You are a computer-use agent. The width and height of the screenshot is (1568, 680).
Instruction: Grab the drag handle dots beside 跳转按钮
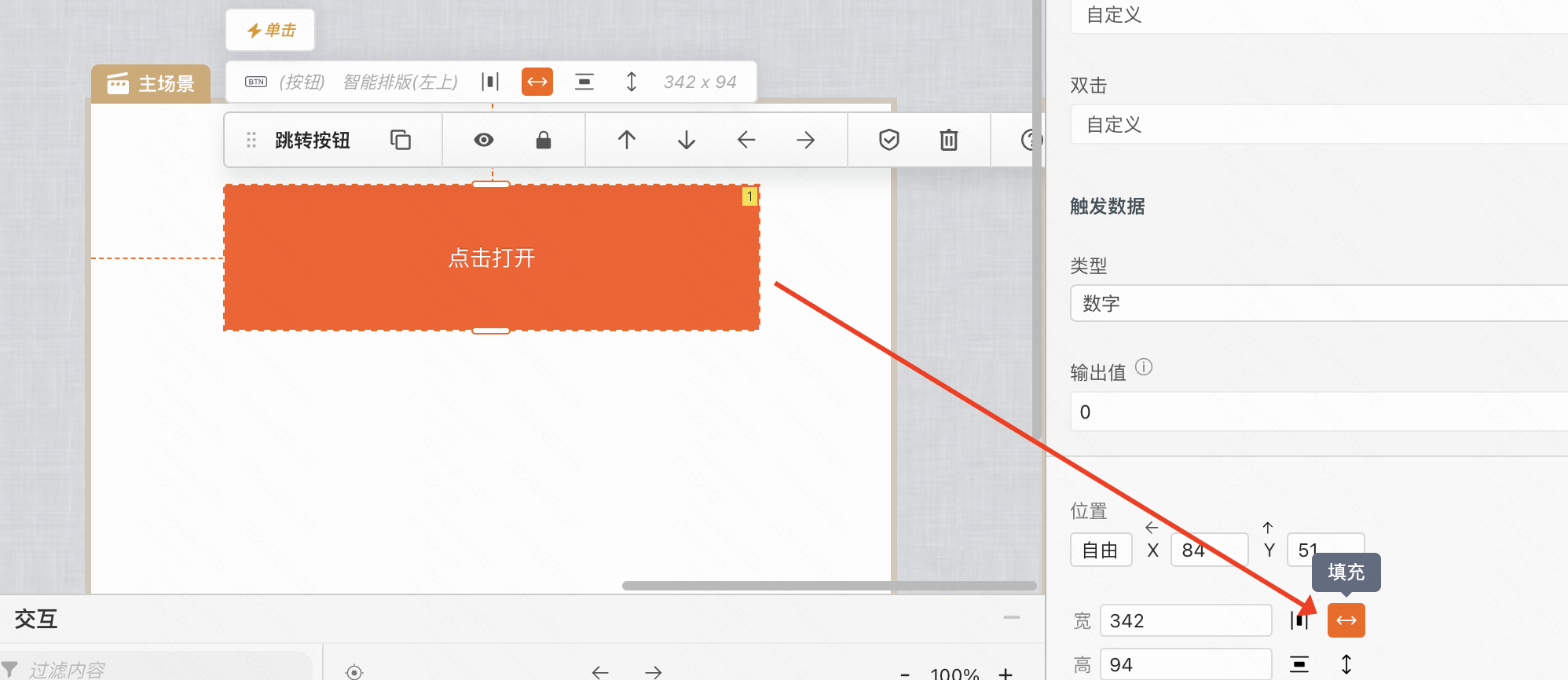[251, 140]
